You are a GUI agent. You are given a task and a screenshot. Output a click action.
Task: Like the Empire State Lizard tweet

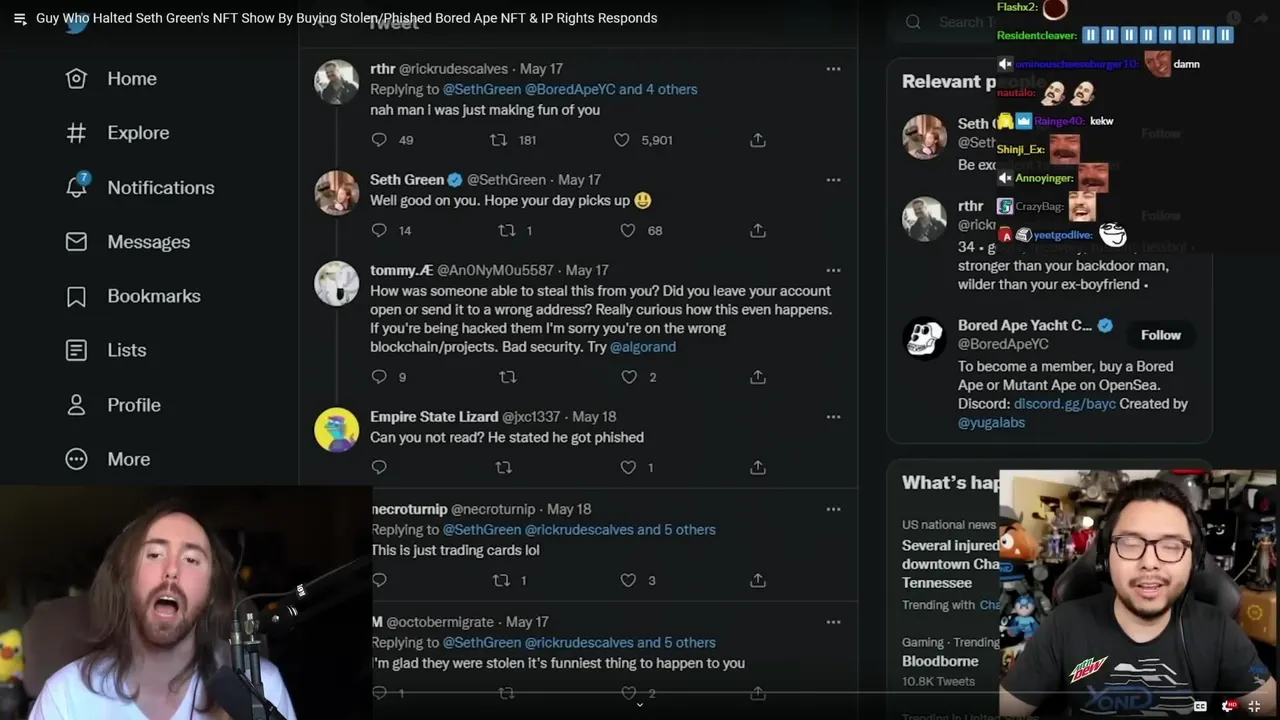tap(628, 467)
